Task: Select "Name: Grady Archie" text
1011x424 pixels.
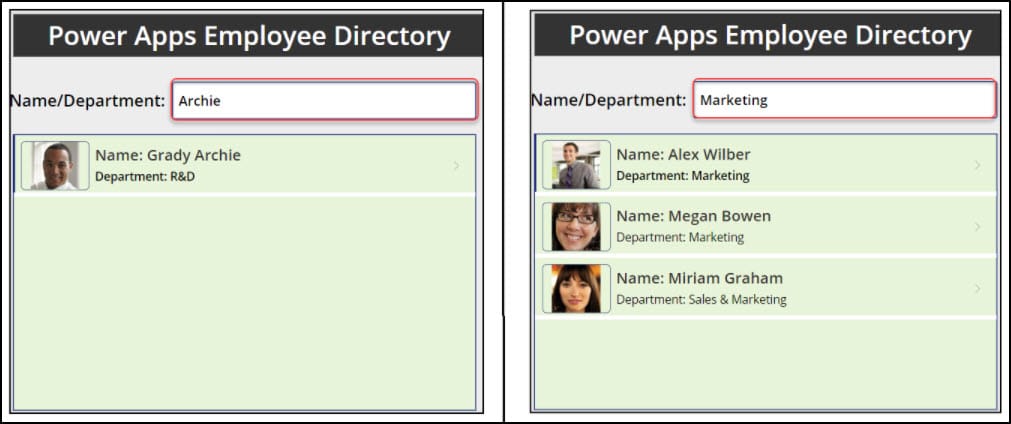Action: (168, 155)
